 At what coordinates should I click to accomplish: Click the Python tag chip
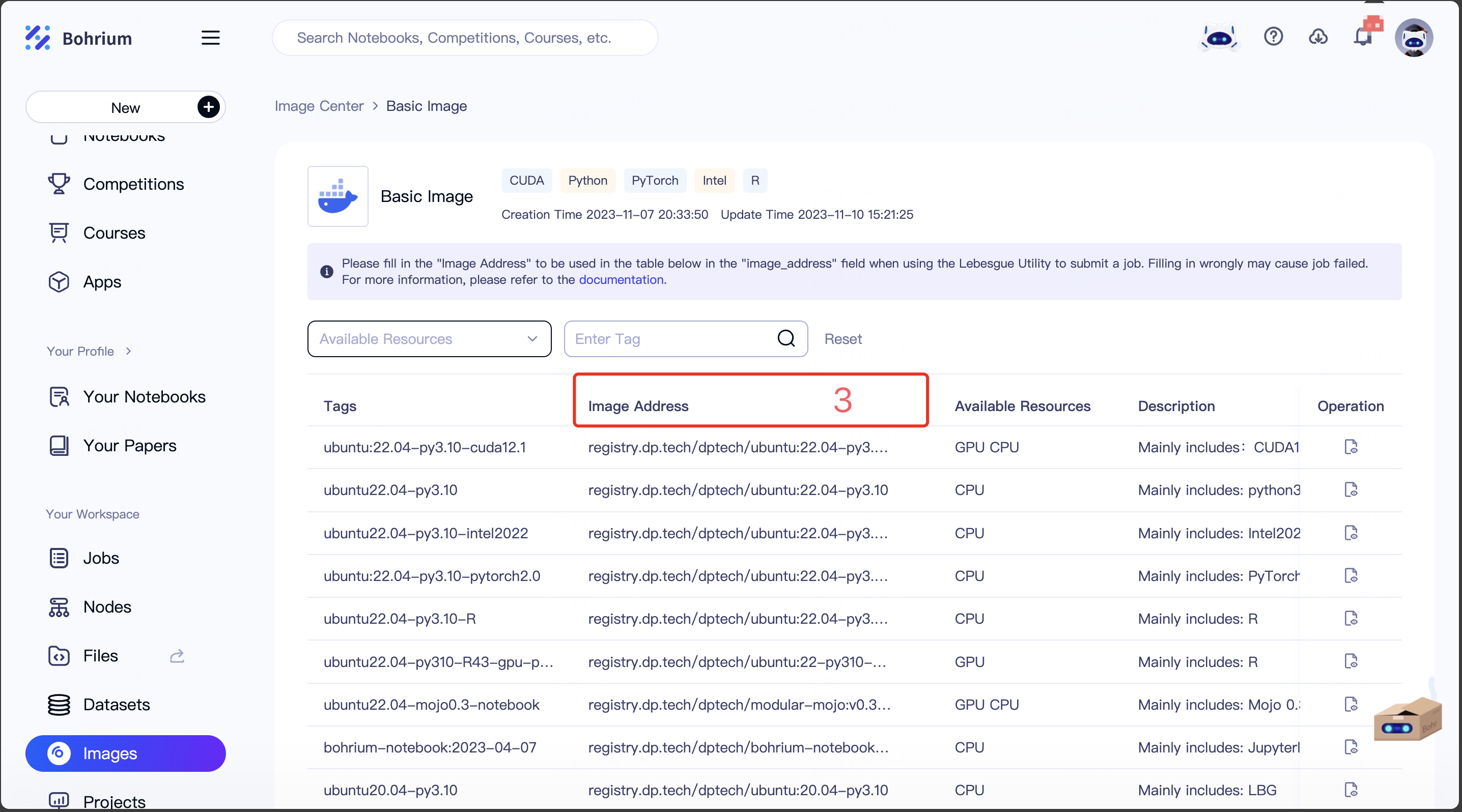click(587, 180)
